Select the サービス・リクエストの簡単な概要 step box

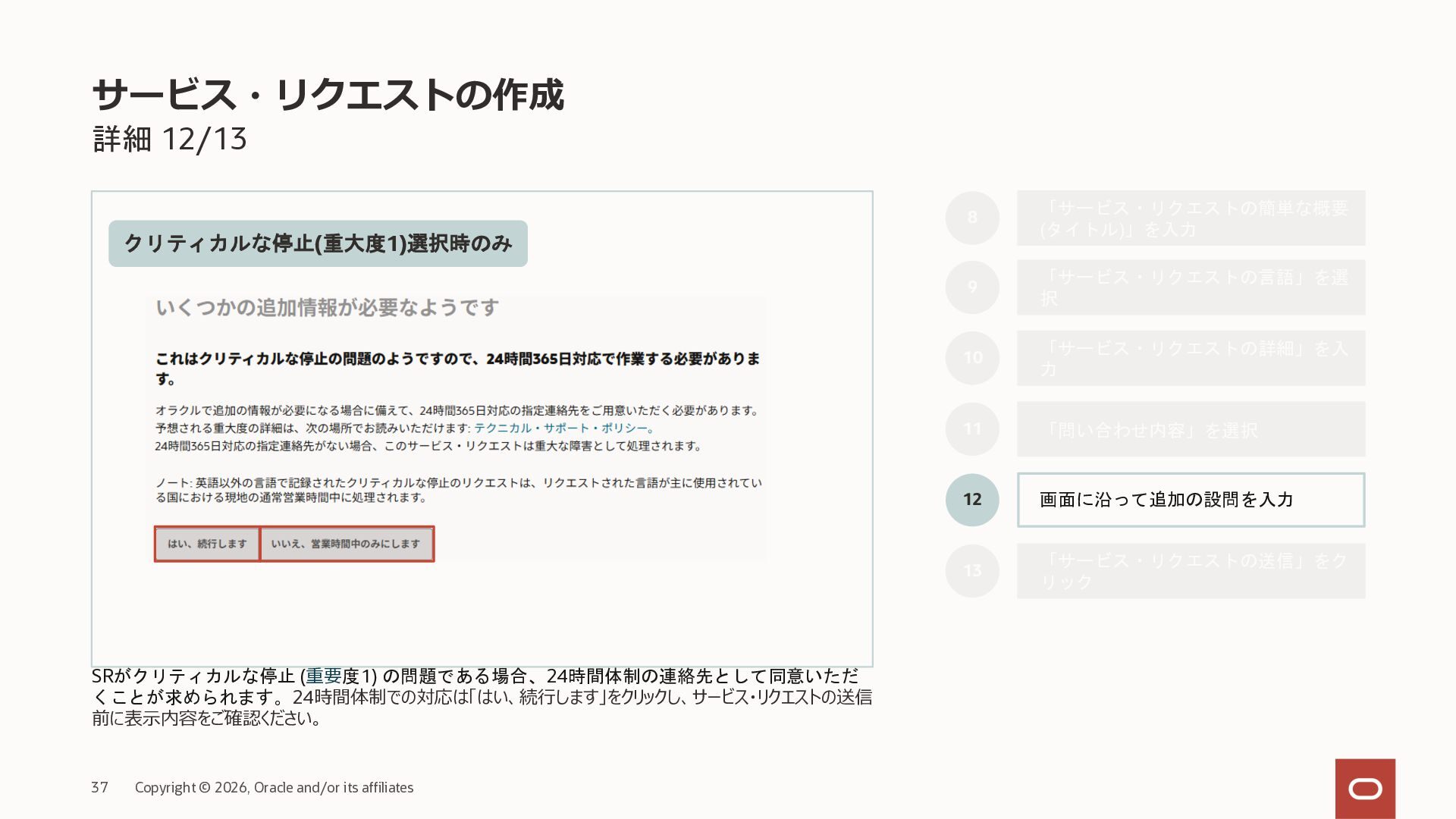pyautogui.click(x=1191, y=218)
